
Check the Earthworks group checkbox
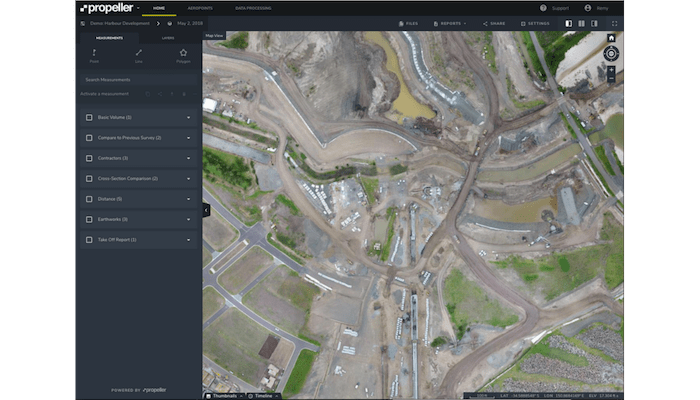89,219
